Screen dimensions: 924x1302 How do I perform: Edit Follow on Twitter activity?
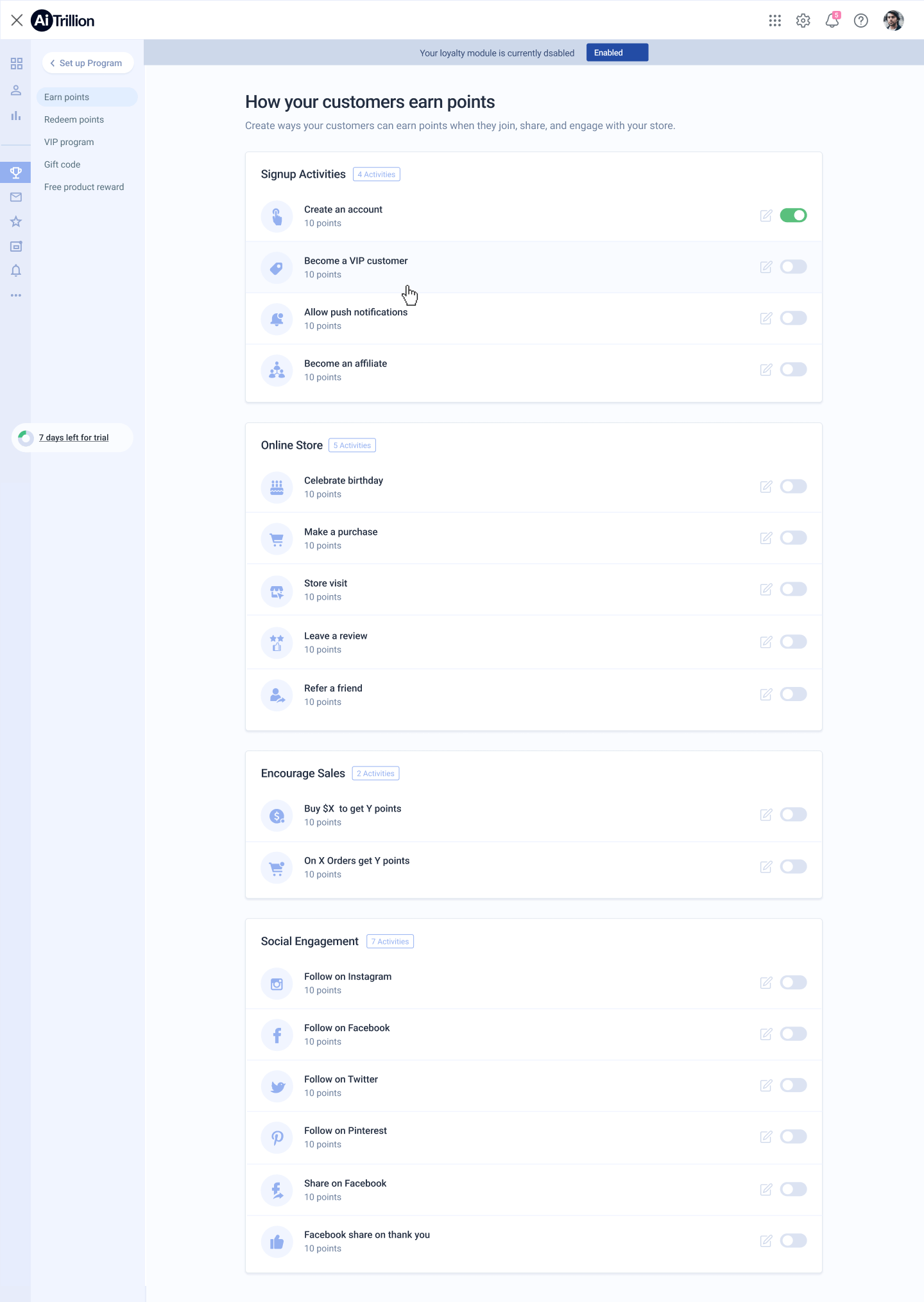point(766,1086)
